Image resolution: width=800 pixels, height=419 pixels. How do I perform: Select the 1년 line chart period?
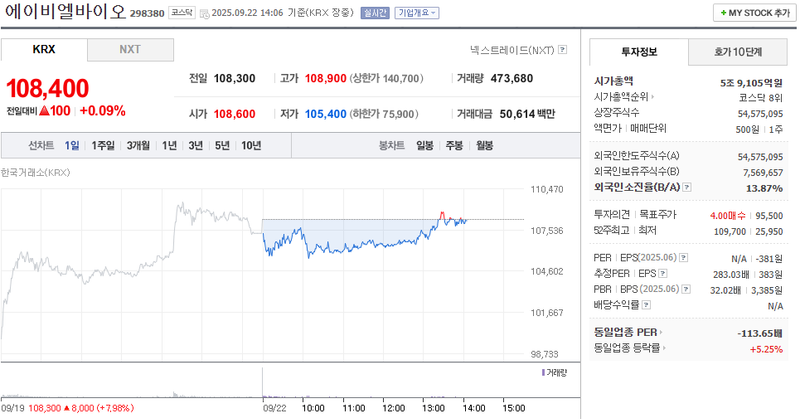tap(169, 146)
